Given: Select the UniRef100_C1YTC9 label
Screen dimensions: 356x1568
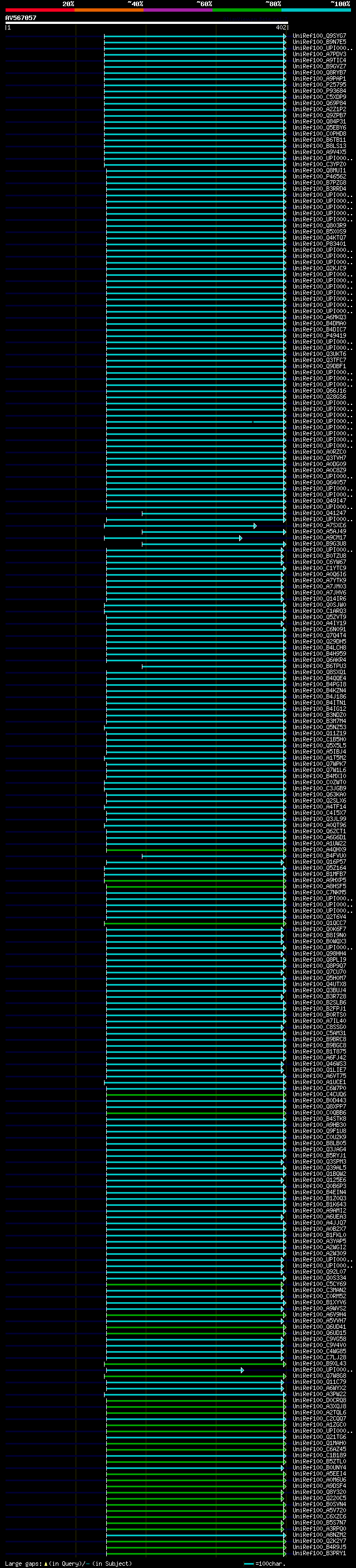Looking at the screenshot, I should (319, 568).
